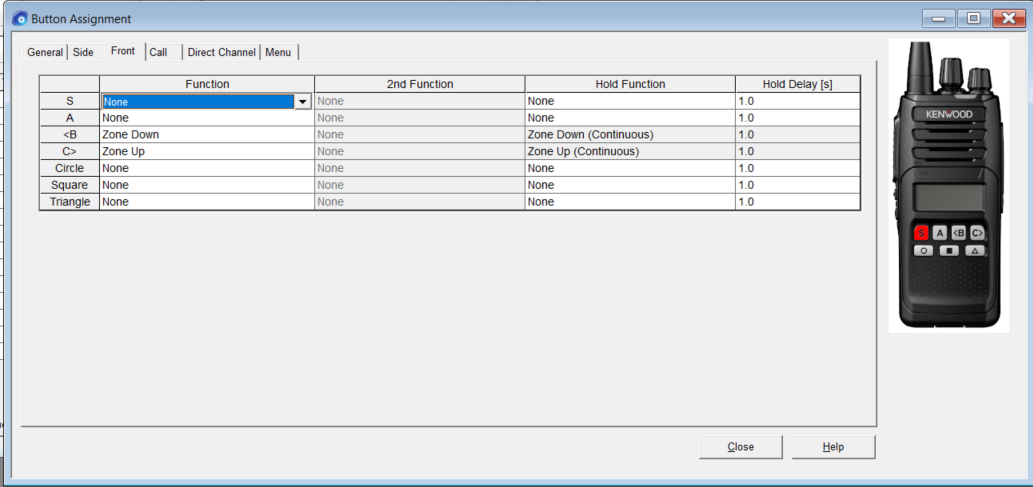This screenshot has width=1033, height=487.
Task: Click the square key on the radio image
Action: [949, 250]
